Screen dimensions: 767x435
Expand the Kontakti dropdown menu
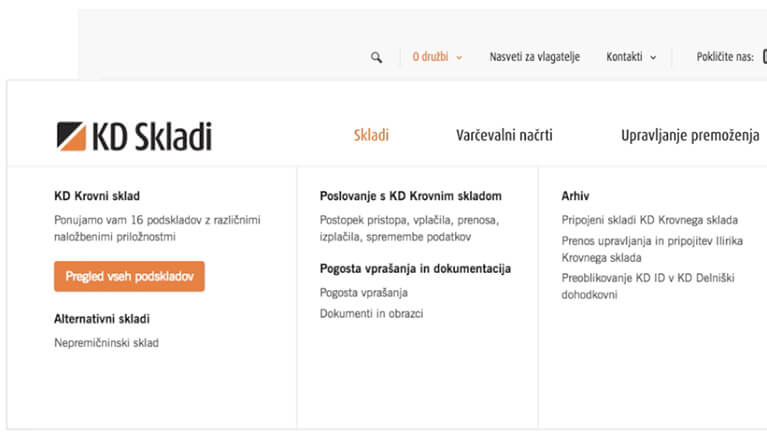(631, 57)
